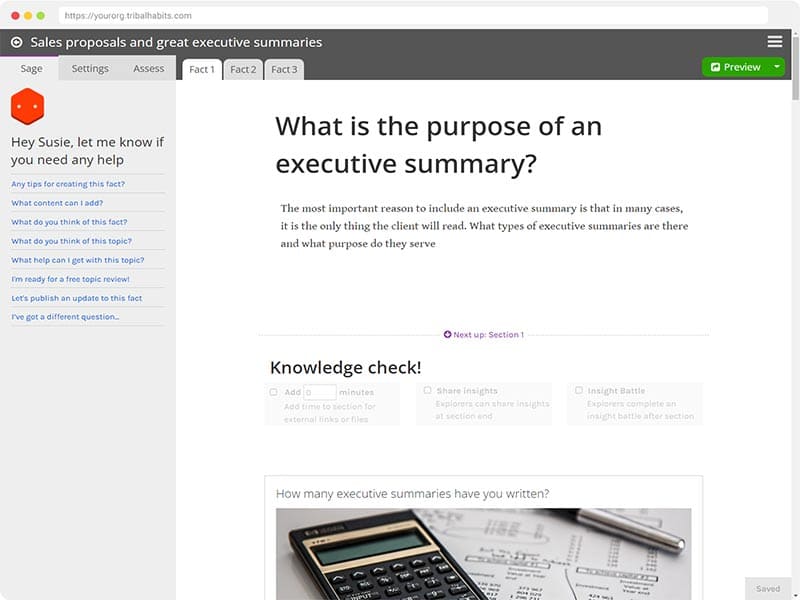Click the calculator image thumbnail

click(483, 553)
